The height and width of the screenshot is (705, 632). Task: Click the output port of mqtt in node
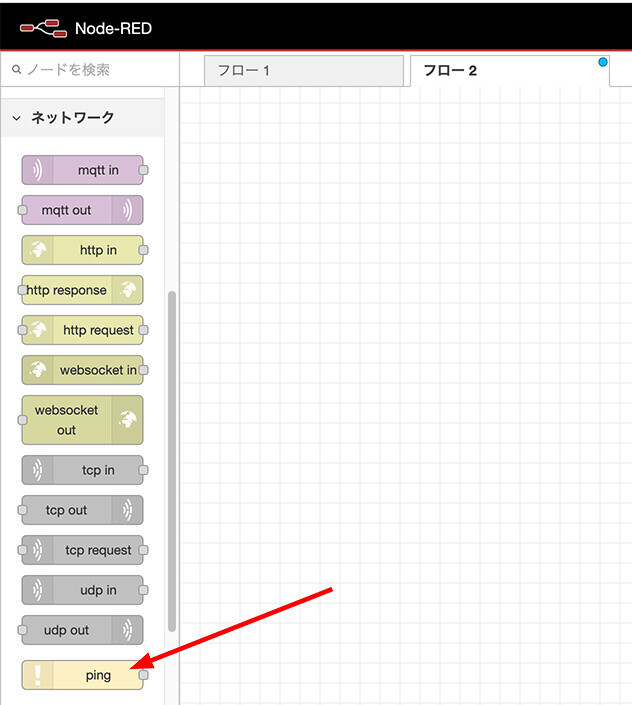[143, 170]
